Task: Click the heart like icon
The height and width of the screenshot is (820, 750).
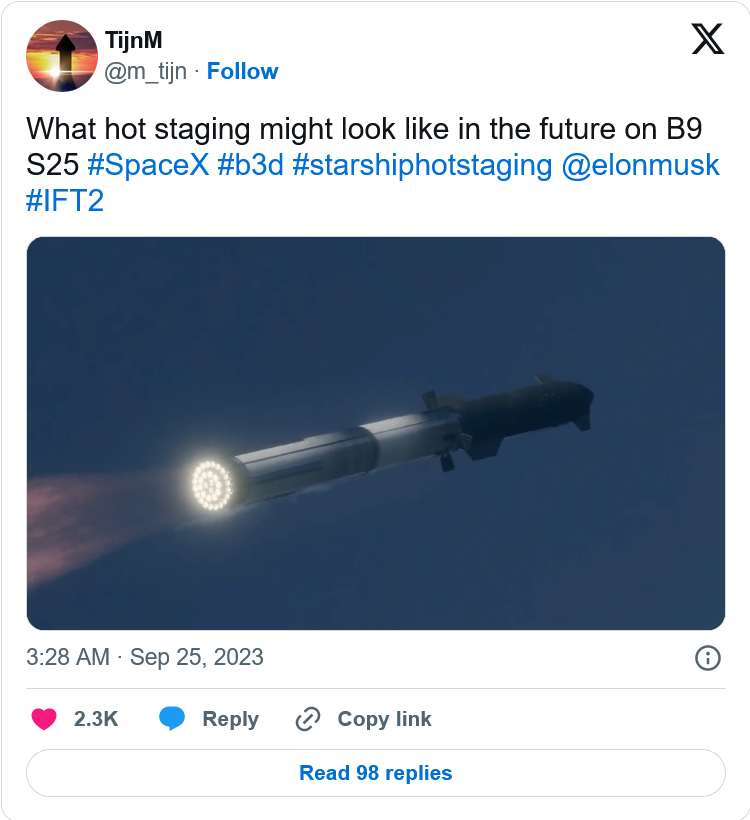Action: point(44,719)
